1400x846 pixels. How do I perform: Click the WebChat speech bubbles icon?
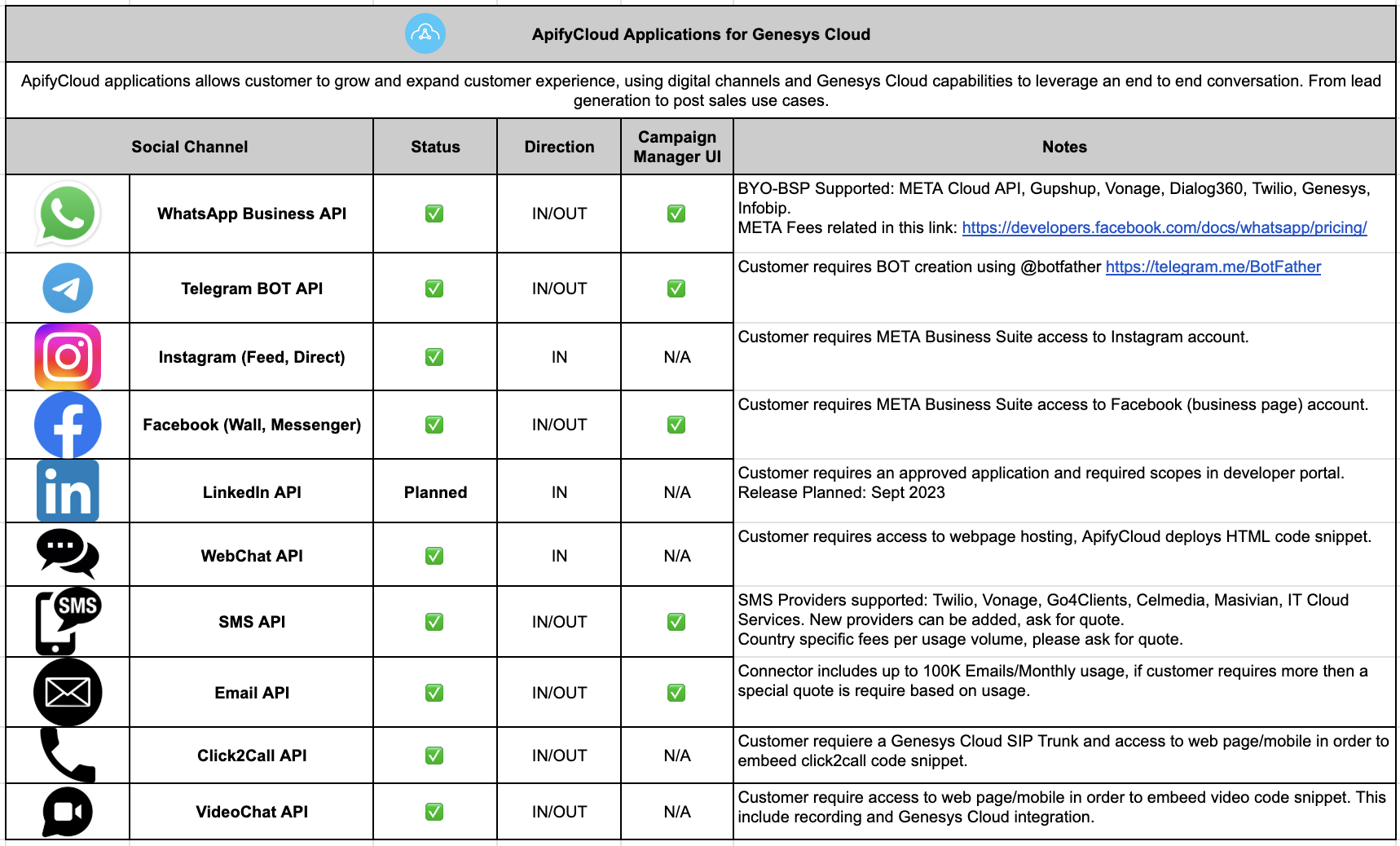pos(68,554)
